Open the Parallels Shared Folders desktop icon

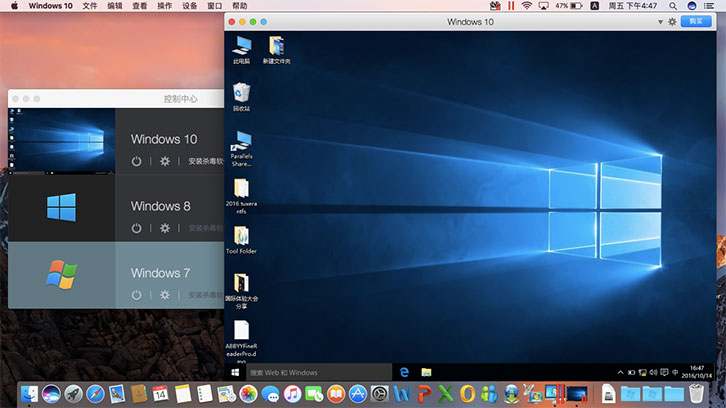click(241, 141)
